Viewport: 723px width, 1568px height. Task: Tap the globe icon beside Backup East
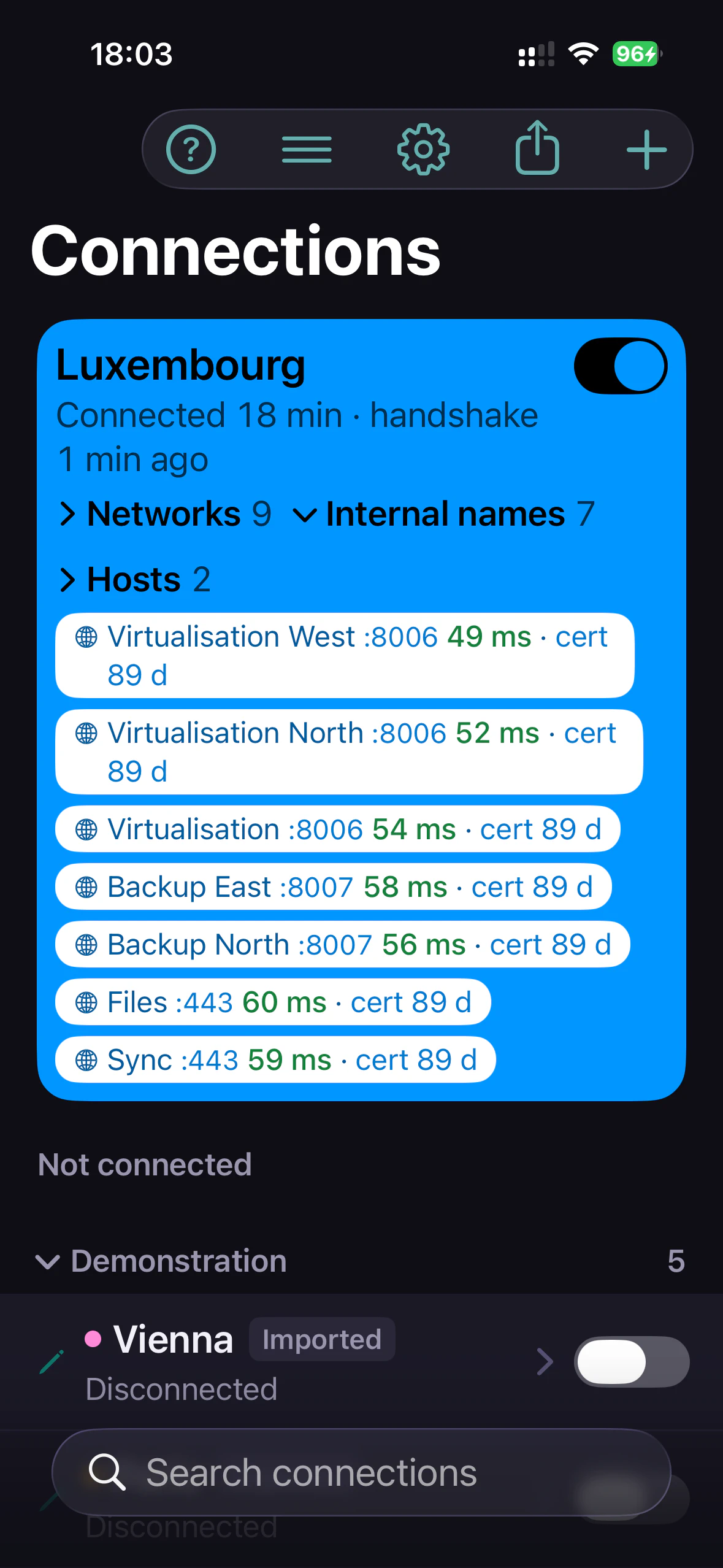pos(86,887)
